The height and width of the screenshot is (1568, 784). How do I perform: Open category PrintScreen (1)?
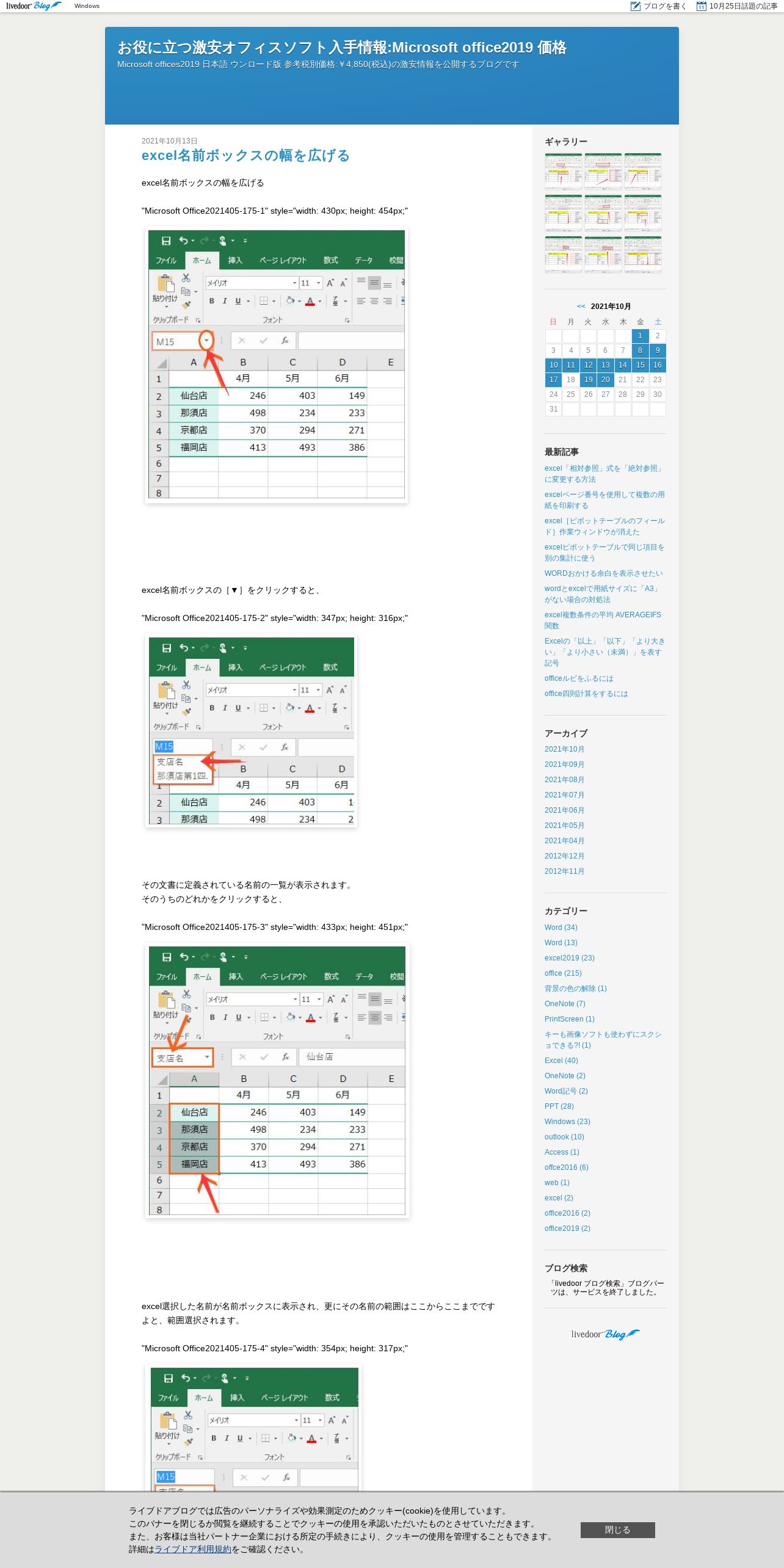click(x=569, y=1019)
